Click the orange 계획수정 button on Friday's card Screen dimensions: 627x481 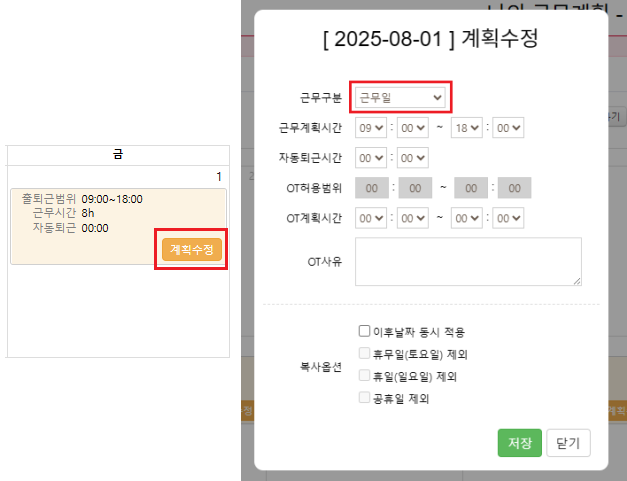(192, 249)
